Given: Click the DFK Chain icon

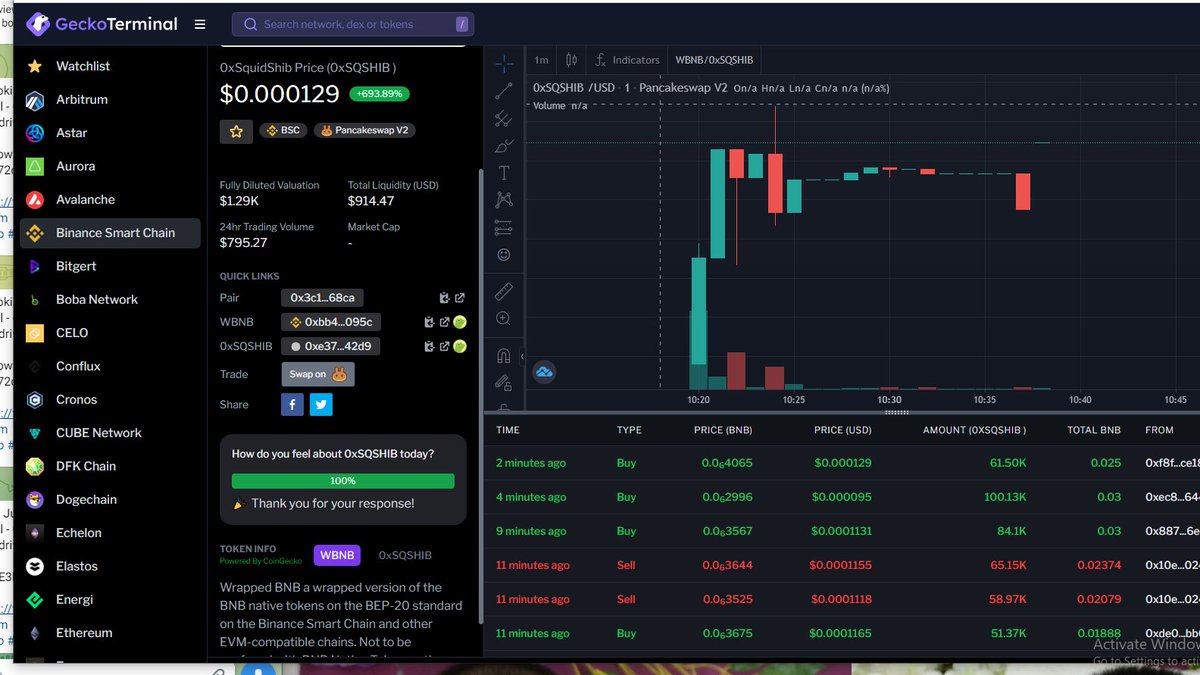Looking at the screenshot, I should coord(35,466).
